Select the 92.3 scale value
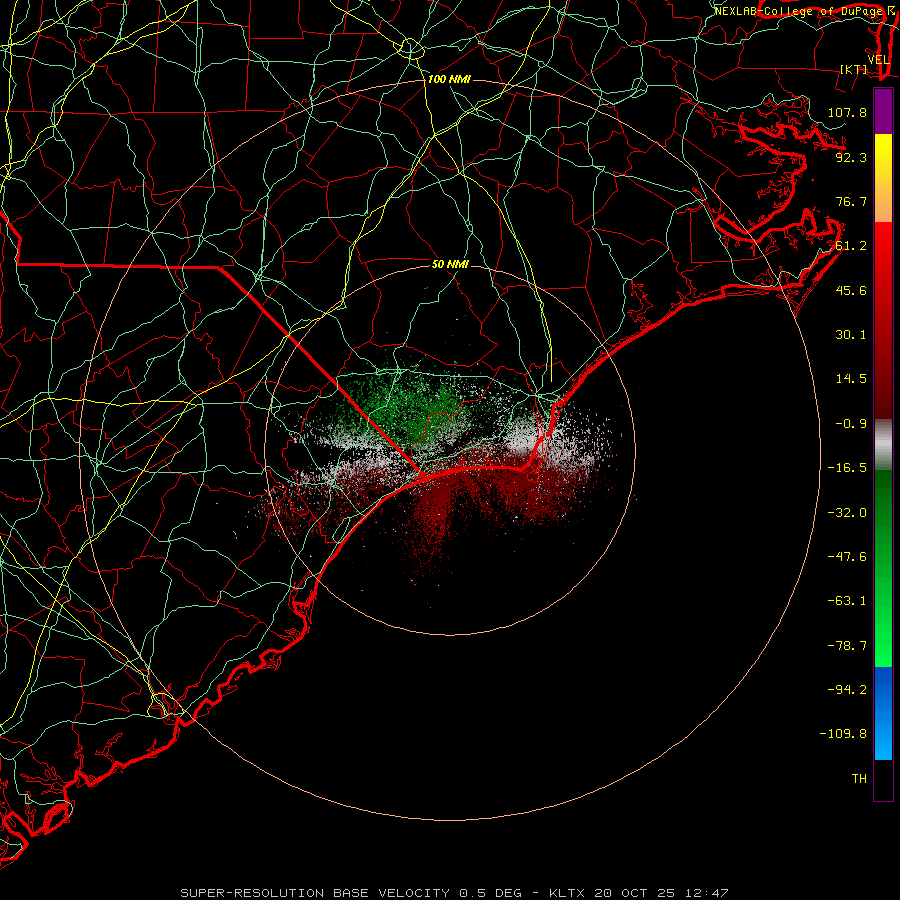Screen dimensions: 900x900 point(851,157)
